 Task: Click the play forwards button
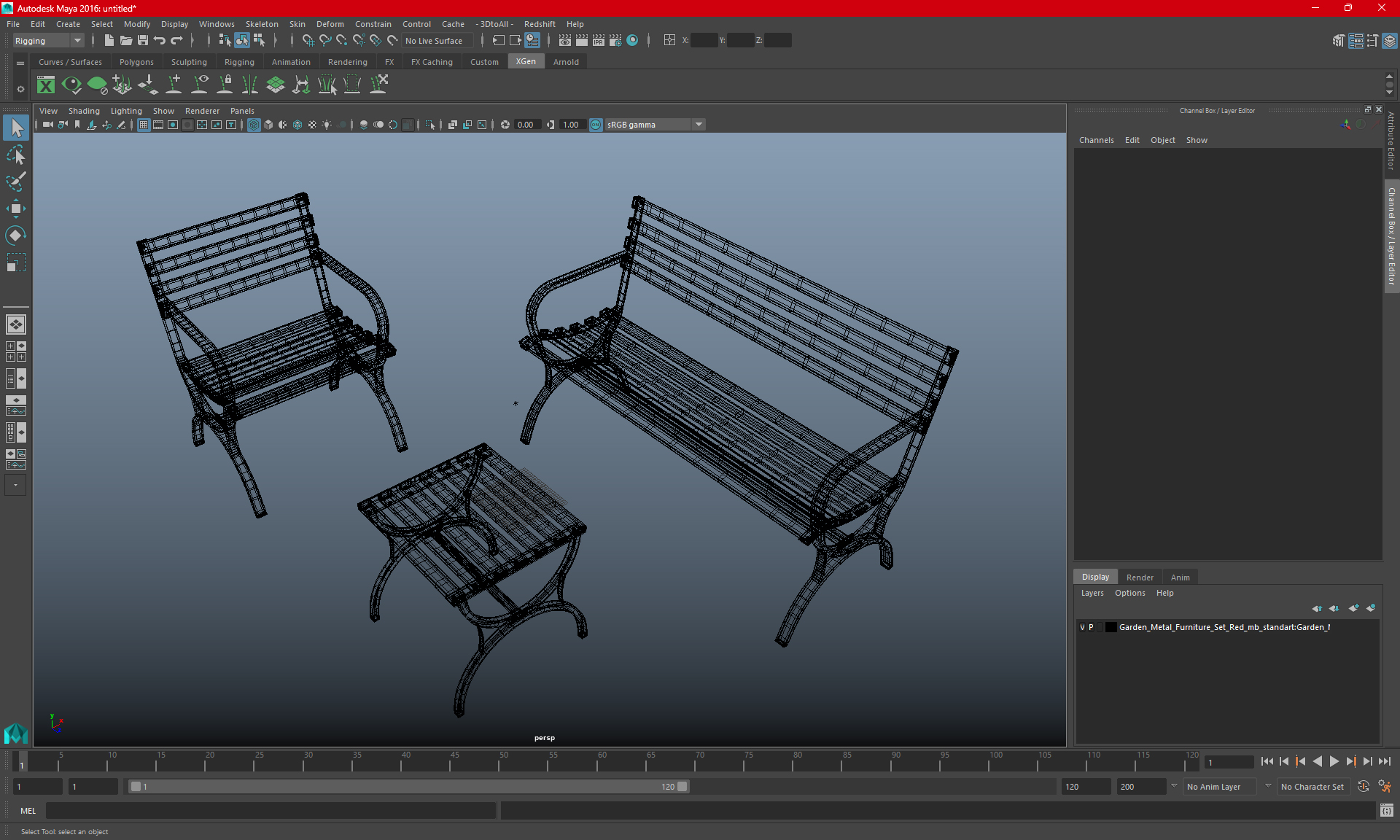[x=1334, y=761]
